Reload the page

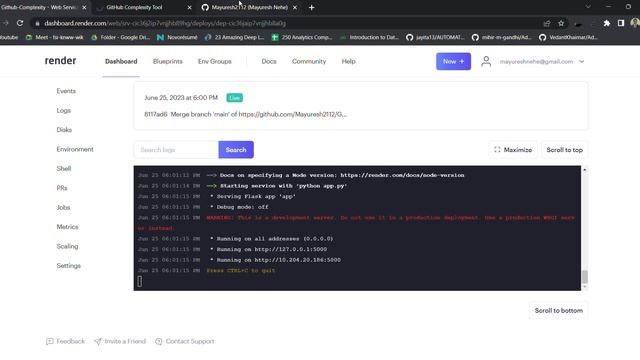pyautogui.click(x=20, y=23)
